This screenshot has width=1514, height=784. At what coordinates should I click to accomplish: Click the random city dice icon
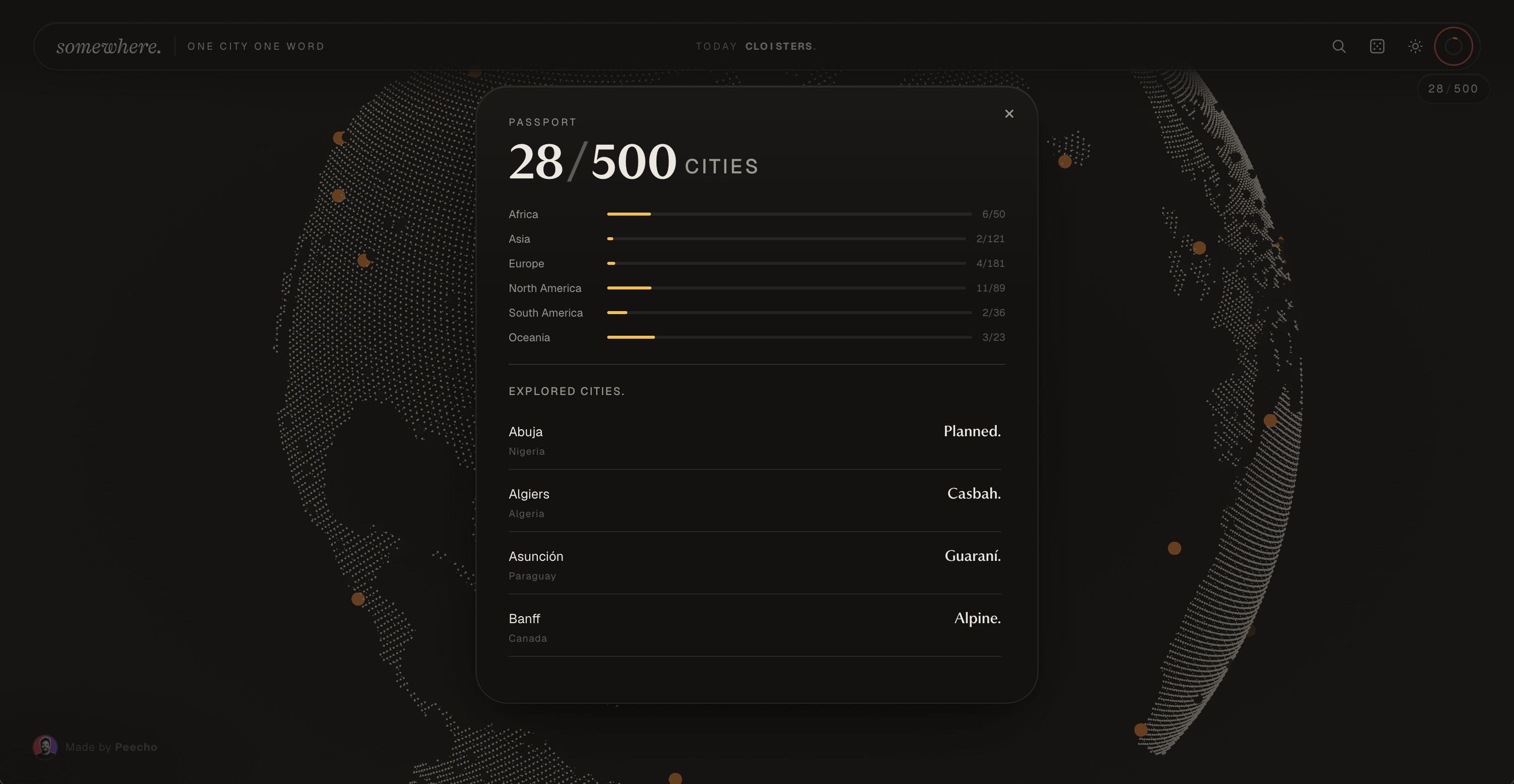pyautogui.click(x=1377, y=46)
